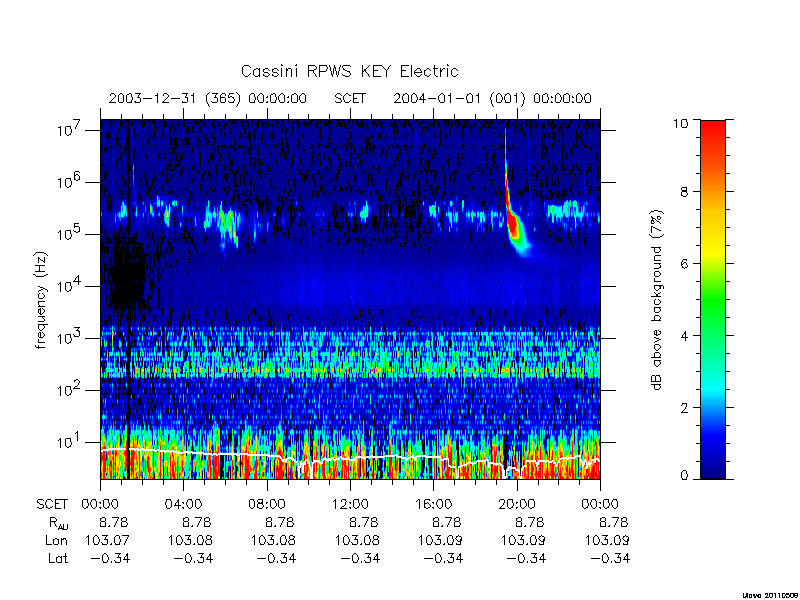Click the color bar tick label '8'

coord(684,191)
